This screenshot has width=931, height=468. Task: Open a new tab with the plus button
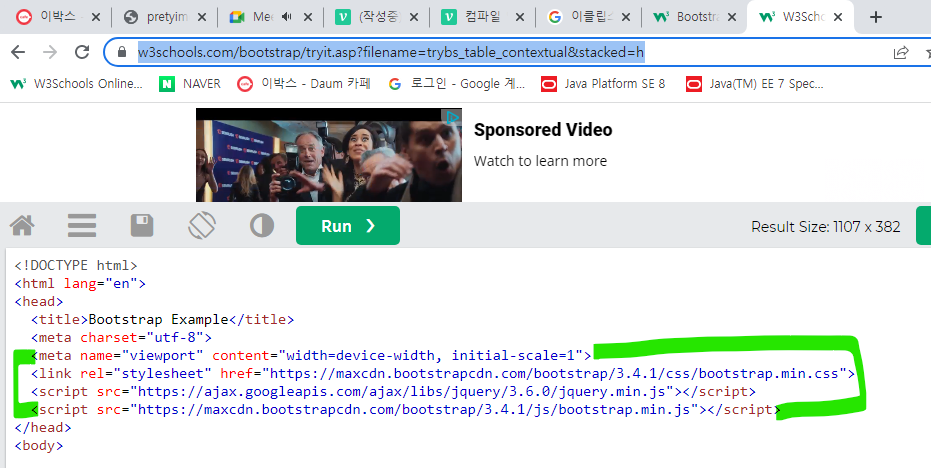876,17
